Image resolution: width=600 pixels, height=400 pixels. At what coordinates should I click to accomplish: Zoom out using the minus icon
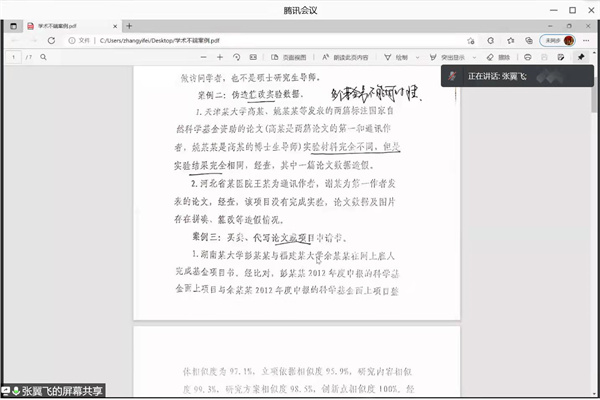tap(204, 57)
